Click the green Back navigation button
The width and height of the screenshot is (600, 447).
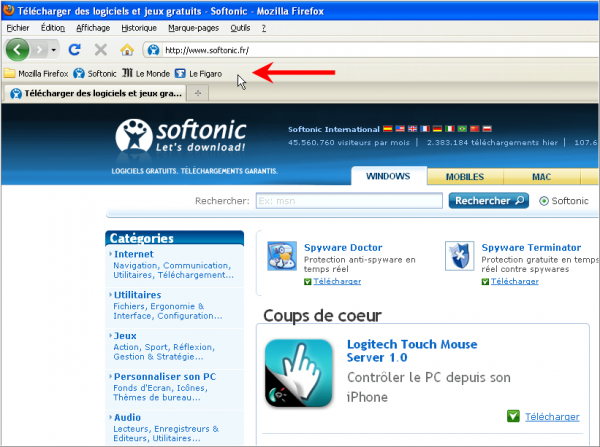tap(18, 49)
